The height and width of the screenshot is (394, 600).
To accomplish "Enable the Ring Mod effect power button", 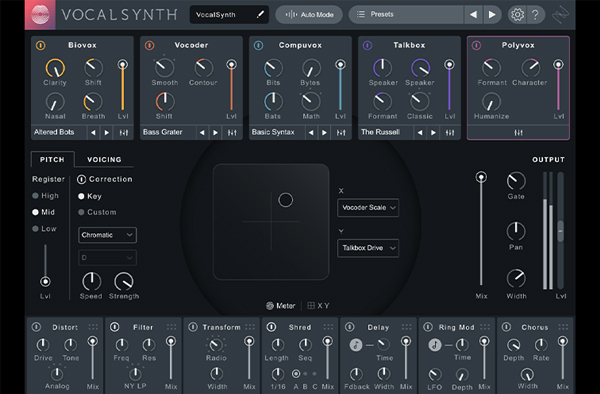I will point(428,327).
